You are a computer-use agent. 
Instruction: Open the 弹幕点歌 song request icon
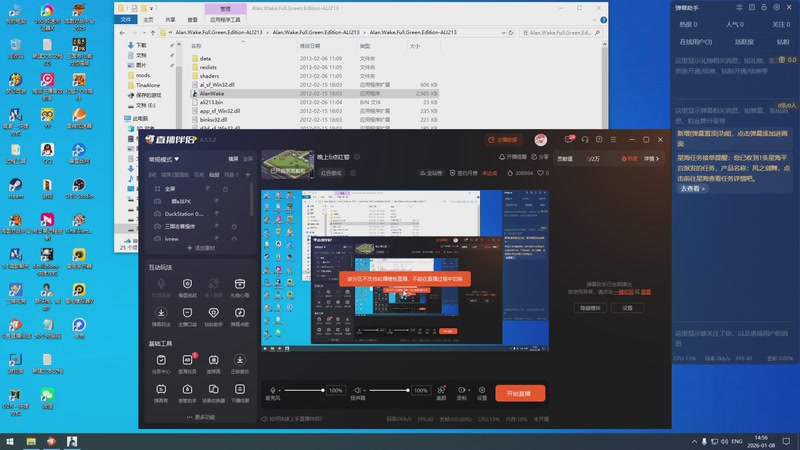tap(240, 313)
